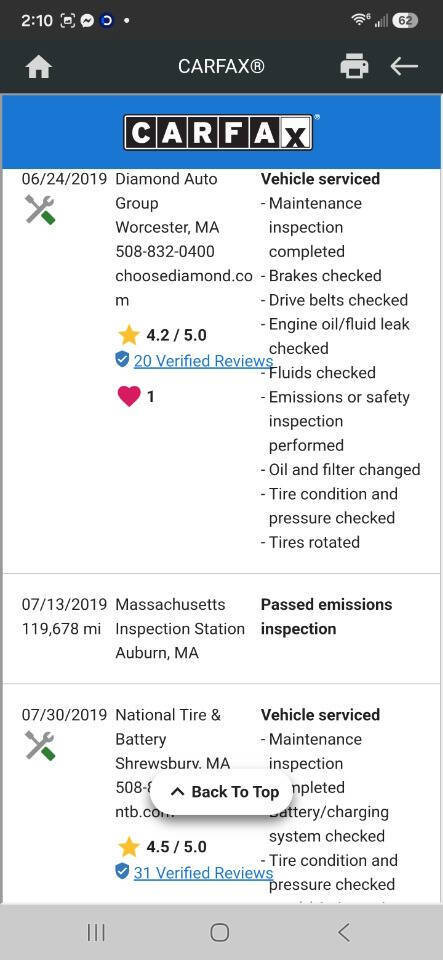Tap the Back To Top button
The height and width of the screenshot is (960, 443).
(x=225, y=792)
